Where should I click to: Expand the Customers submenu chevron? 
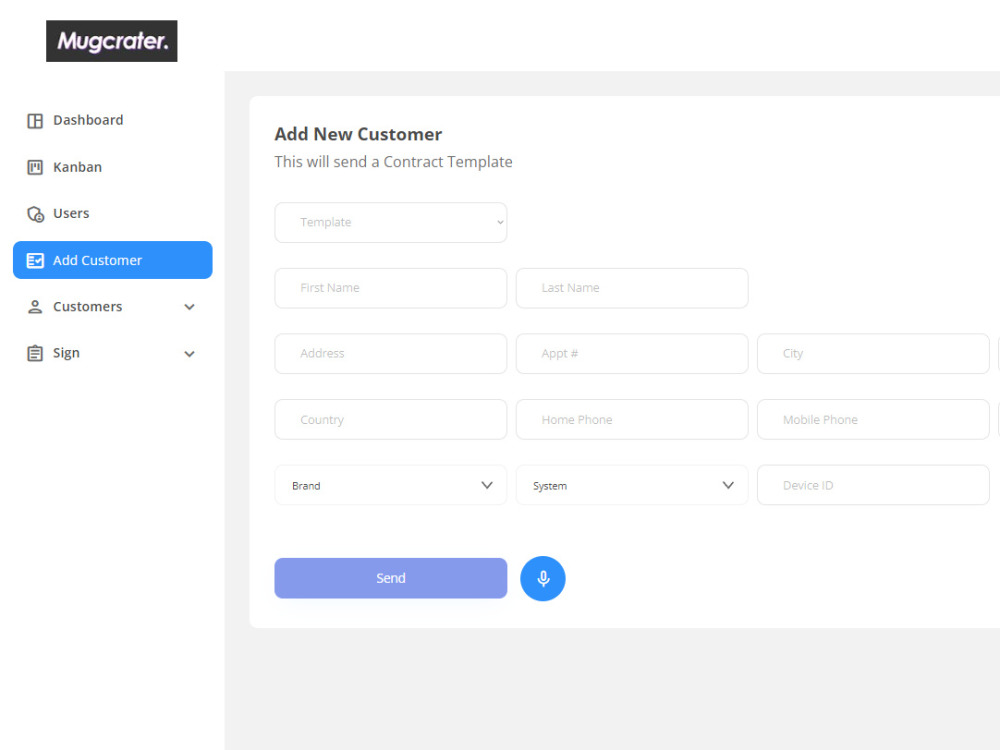pos(189,307)
